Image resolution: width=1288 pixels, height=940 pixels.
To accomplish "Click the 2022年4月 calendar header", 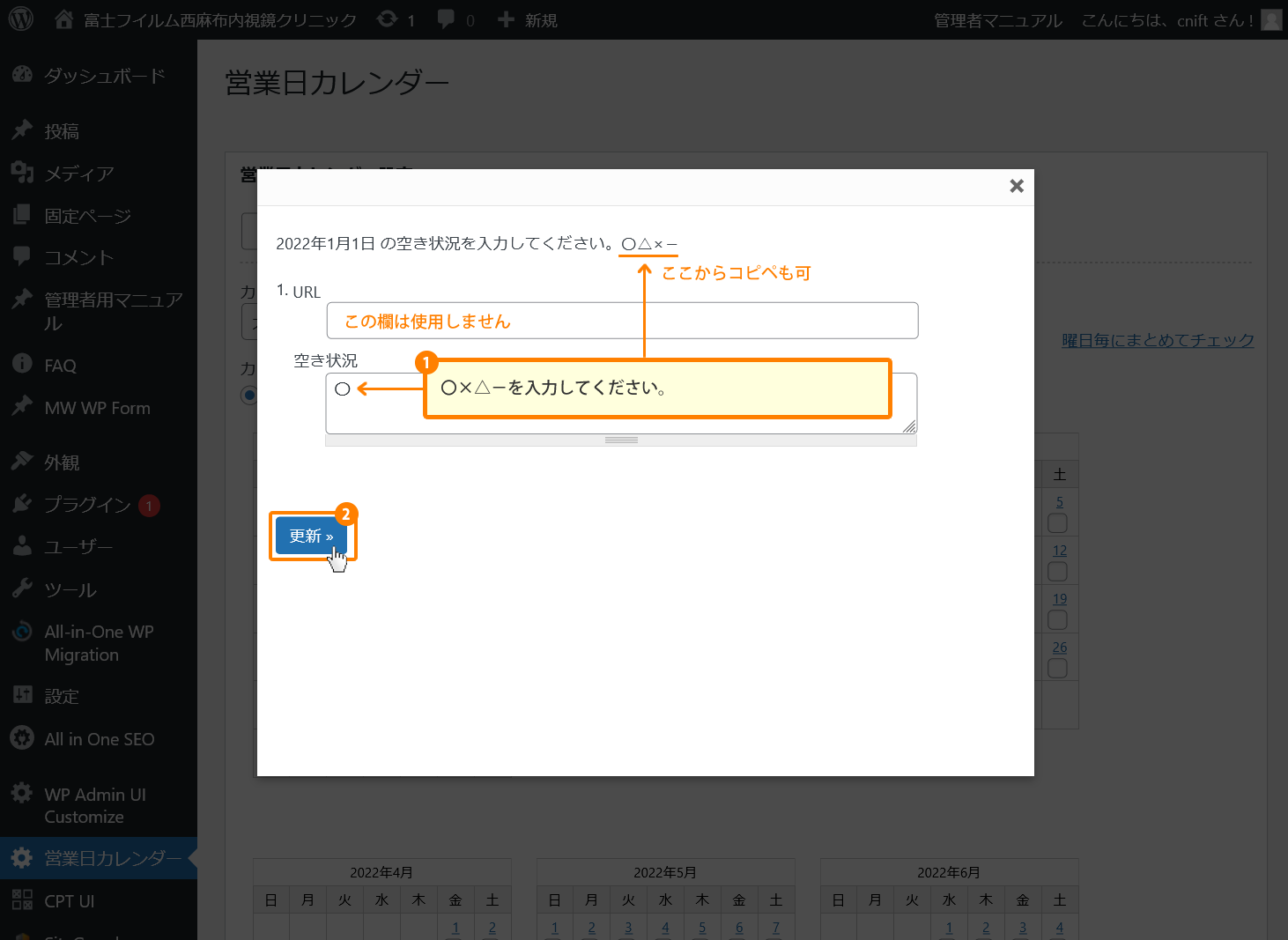I will coord(381,872).
